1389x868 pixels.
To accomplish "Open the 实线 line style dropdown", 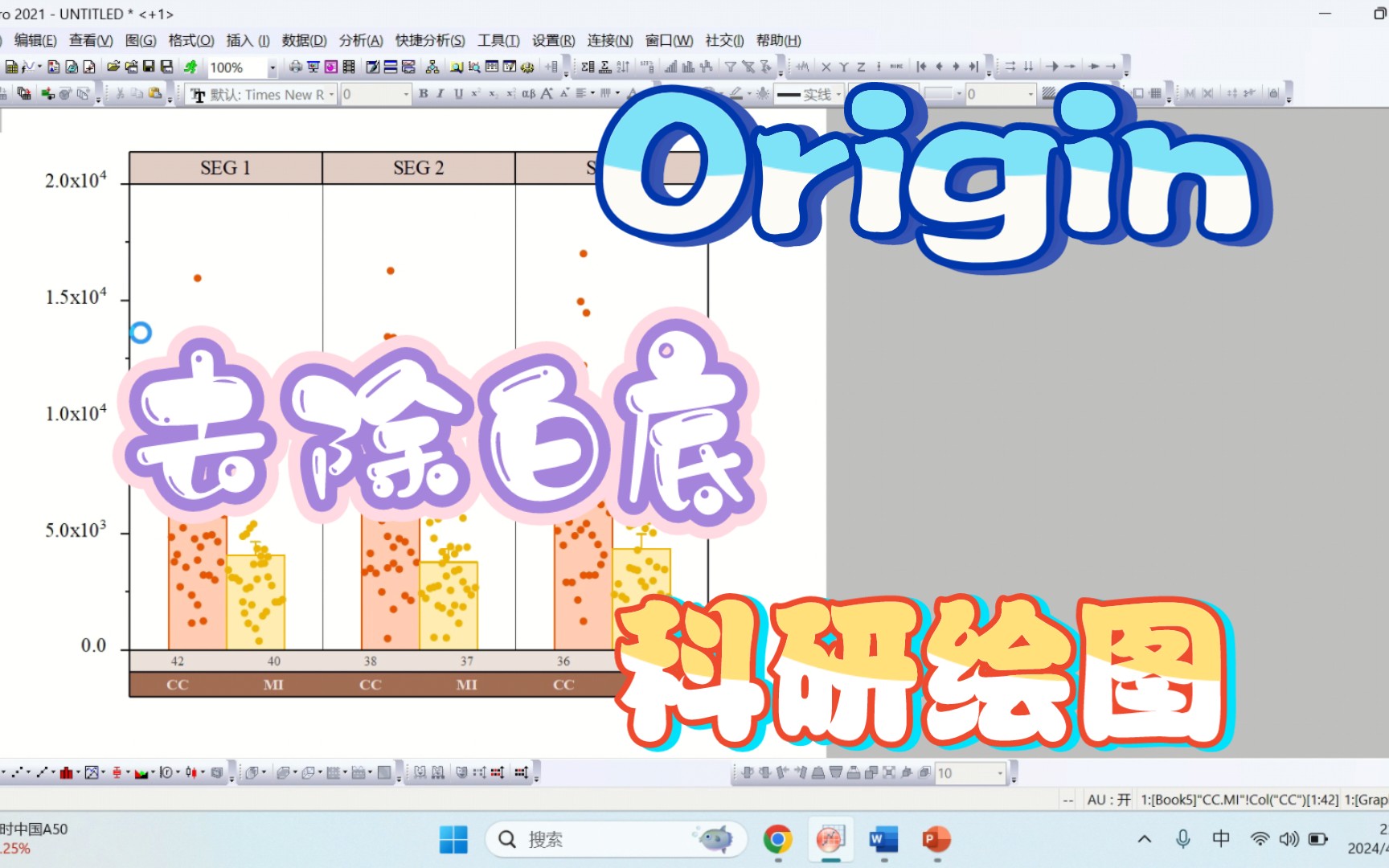I will (x=838, y=94).
